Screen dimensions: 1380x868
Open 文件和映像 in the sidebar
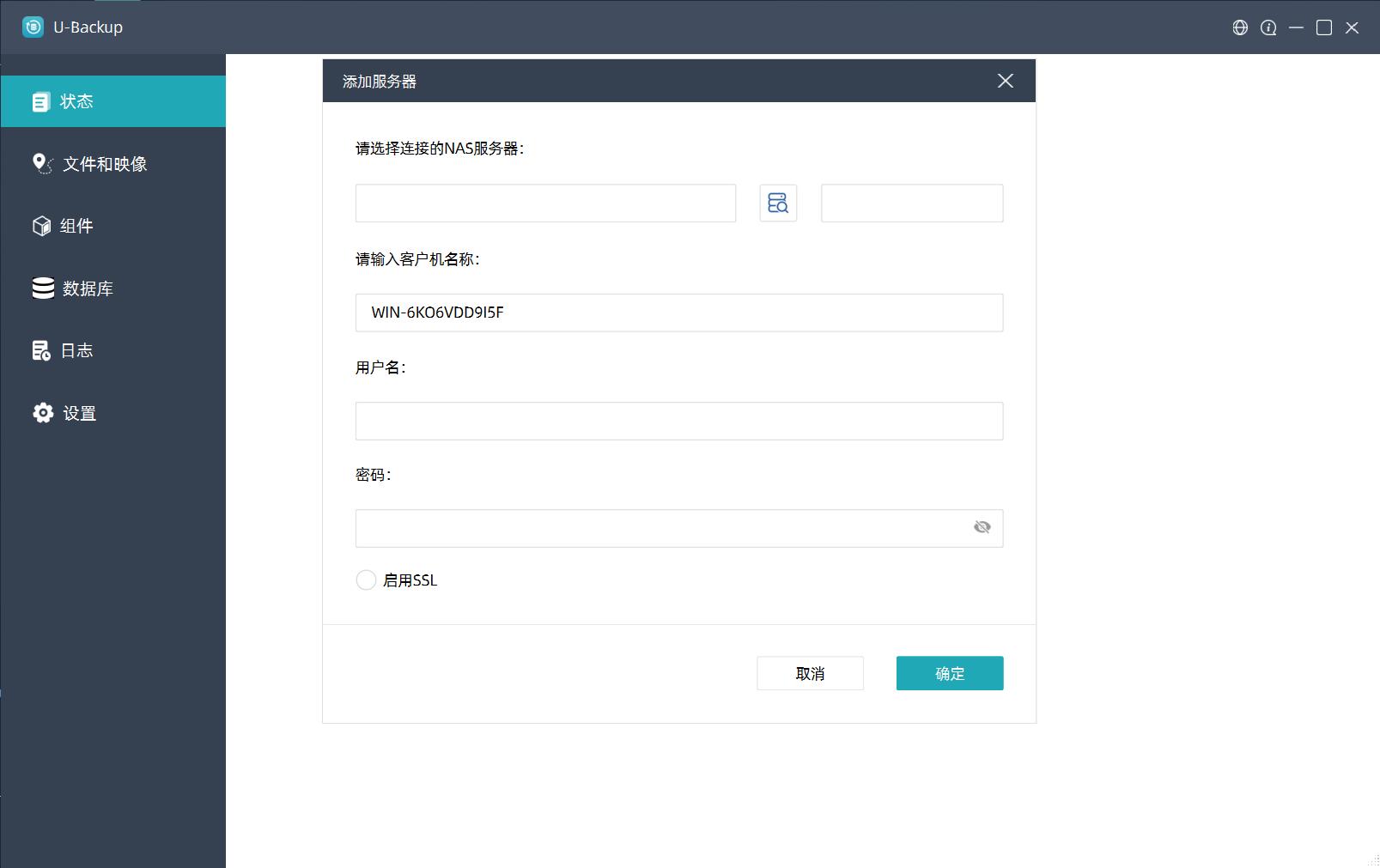[x=104, y=164]
